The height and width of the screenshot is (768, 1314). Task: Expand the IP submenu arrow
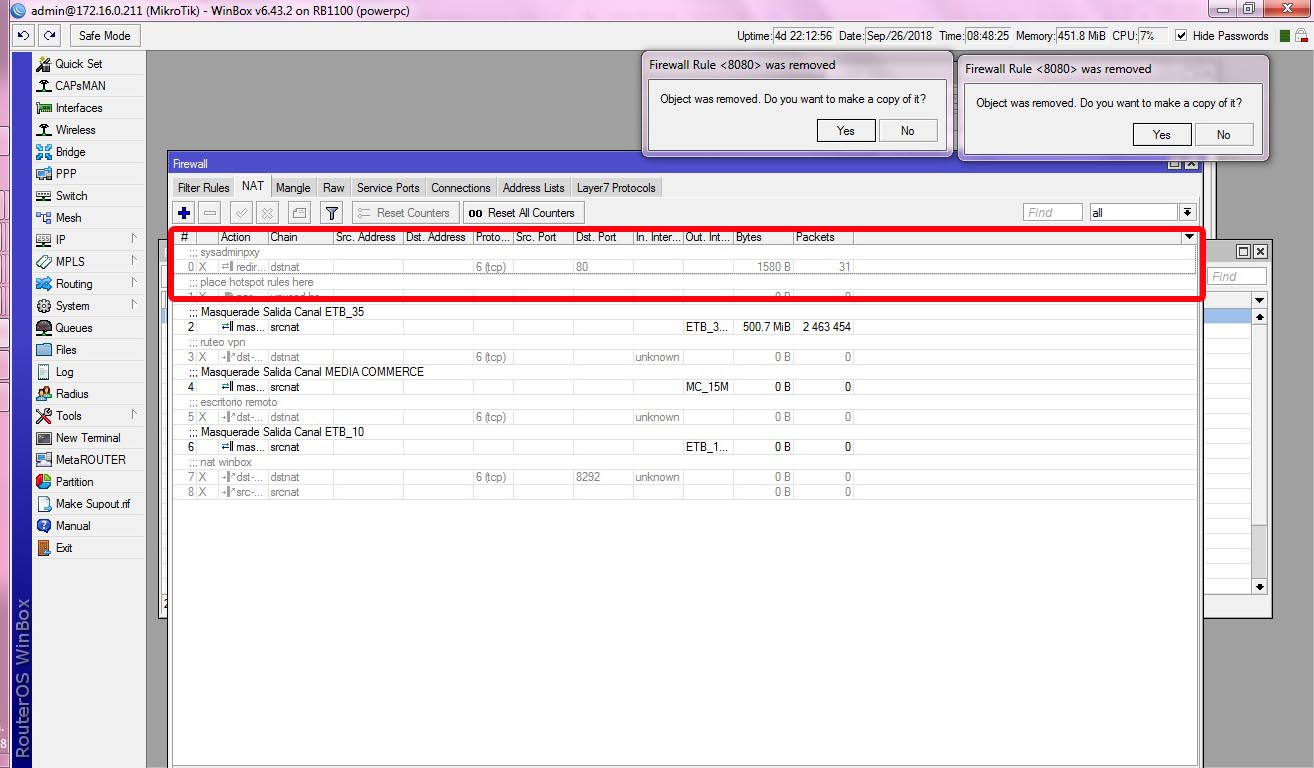(134, 239)
